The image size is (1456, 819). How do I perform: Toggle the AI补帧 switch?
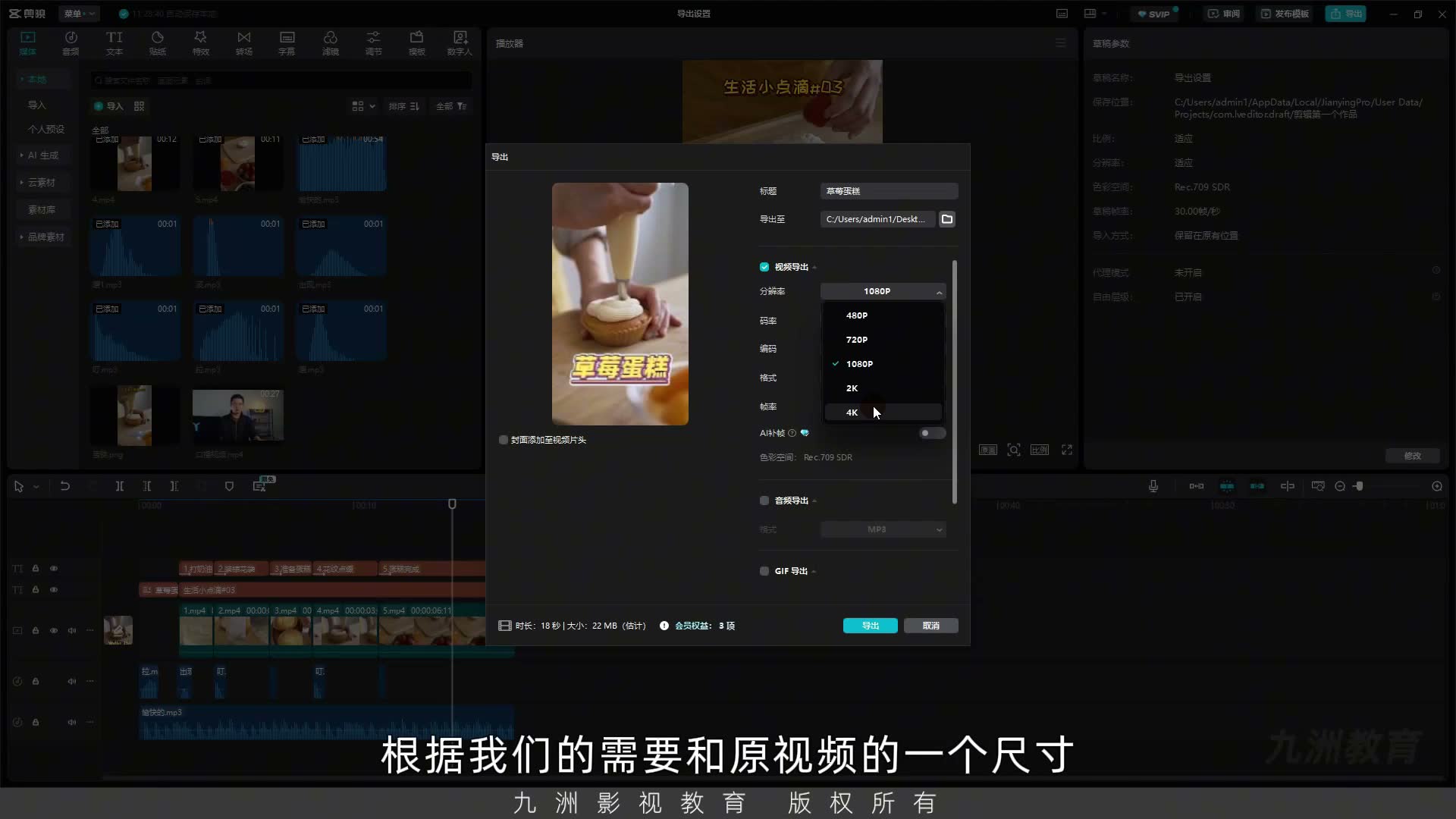932,433
